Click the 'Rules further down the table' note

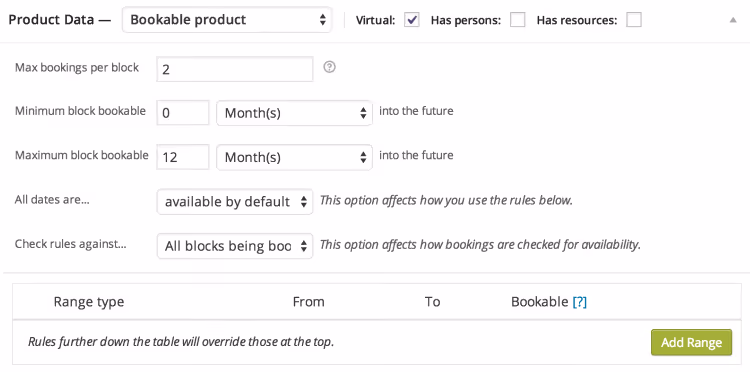click(x=181, y=342)
